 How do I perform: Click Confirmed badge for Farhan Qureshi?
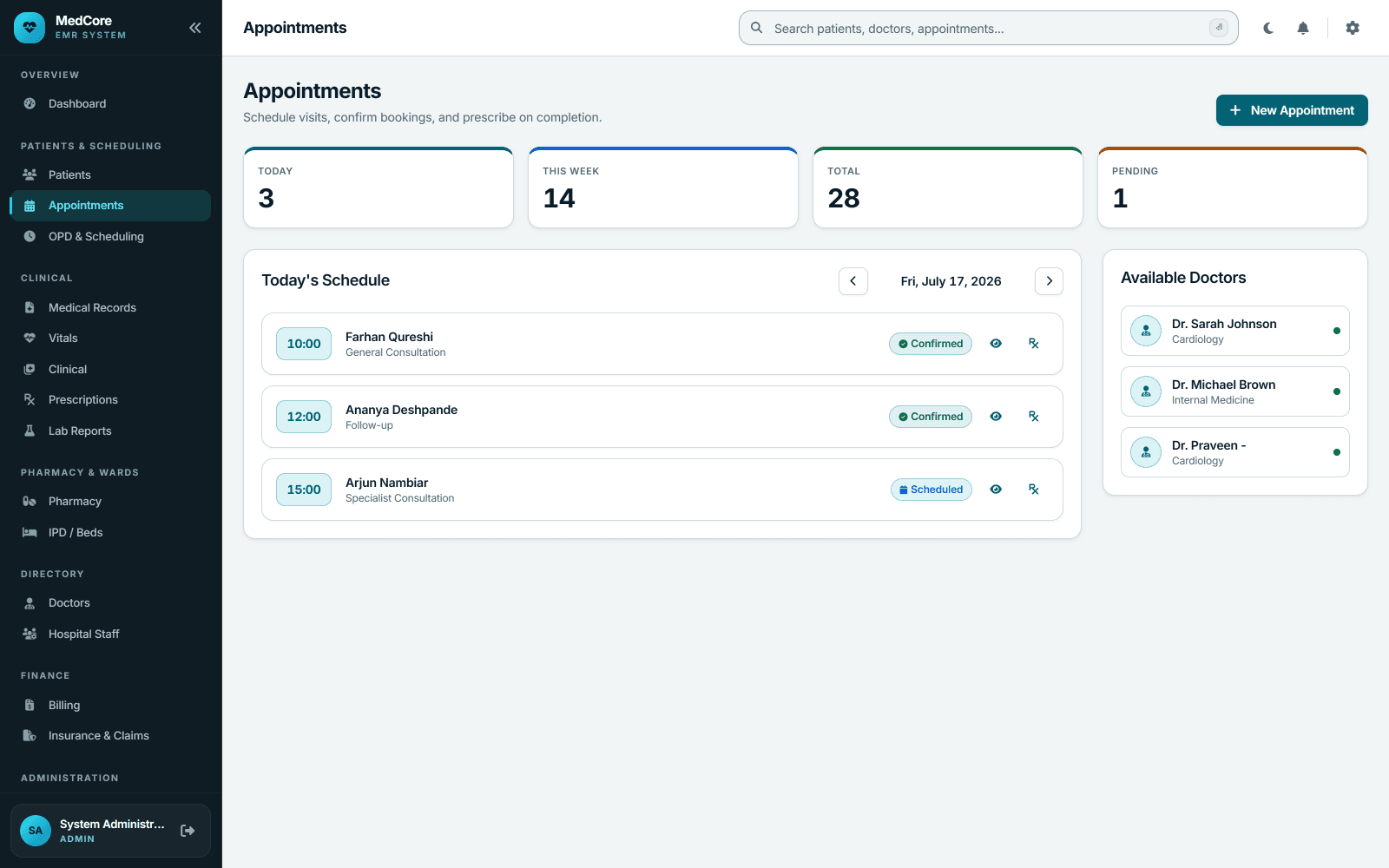pyautogui.click(x=931, y=344)
